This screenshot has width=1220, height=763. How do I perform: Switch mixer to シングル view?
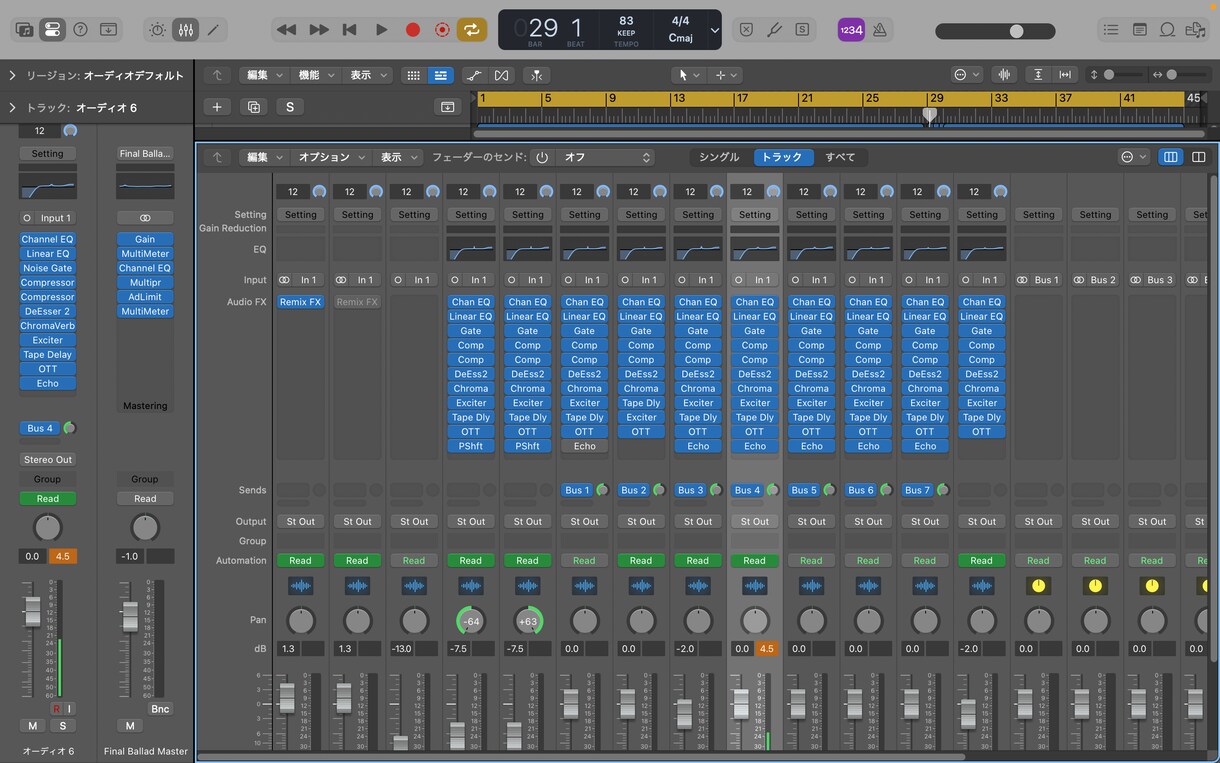tap(719, 157)
